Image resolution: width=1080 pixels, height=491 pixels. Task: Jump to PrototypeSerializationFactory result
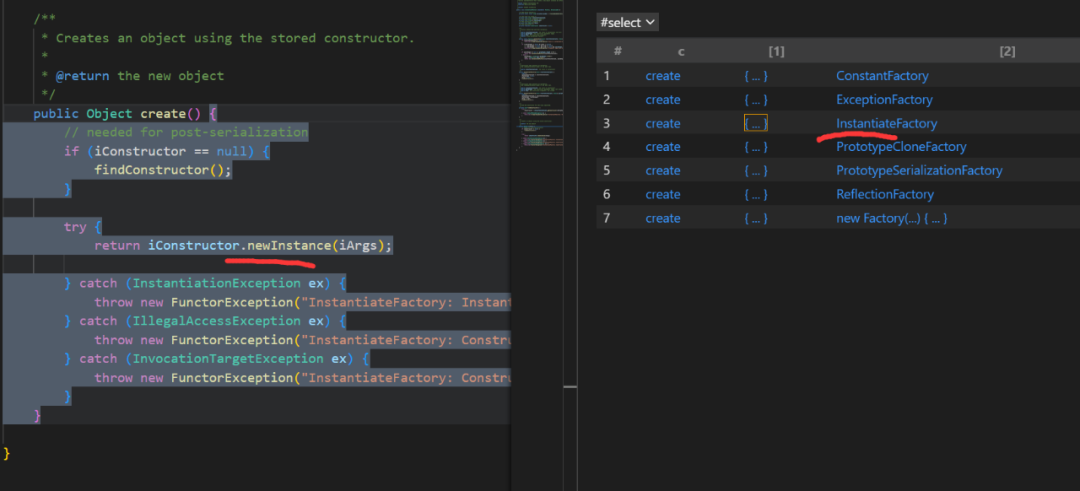click(x=919, y=171)
